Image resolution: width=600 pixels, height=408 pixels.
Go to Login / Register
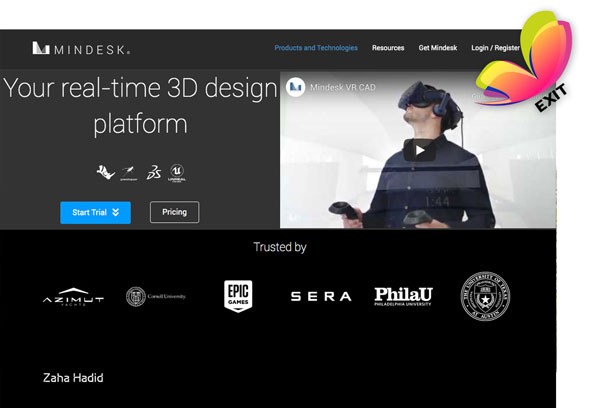[x=495, y=48]
